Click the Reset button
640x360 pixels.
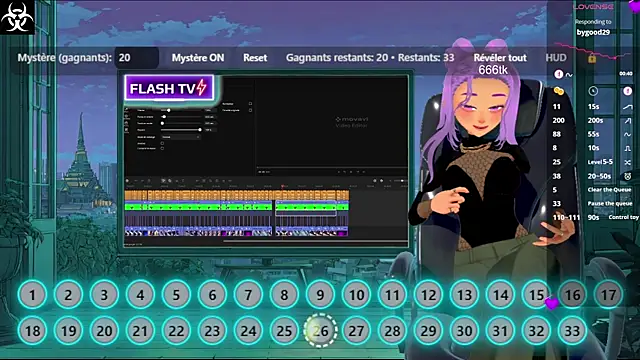coord(255,58)
